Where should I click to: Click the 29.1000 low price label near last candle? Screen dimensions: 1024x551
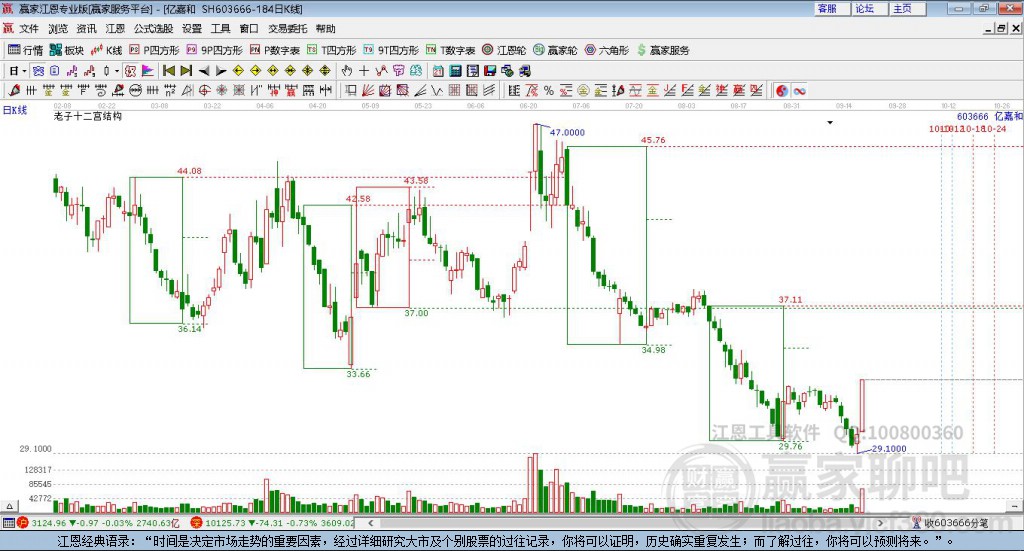pyautogui.click(x=889, y=449)
